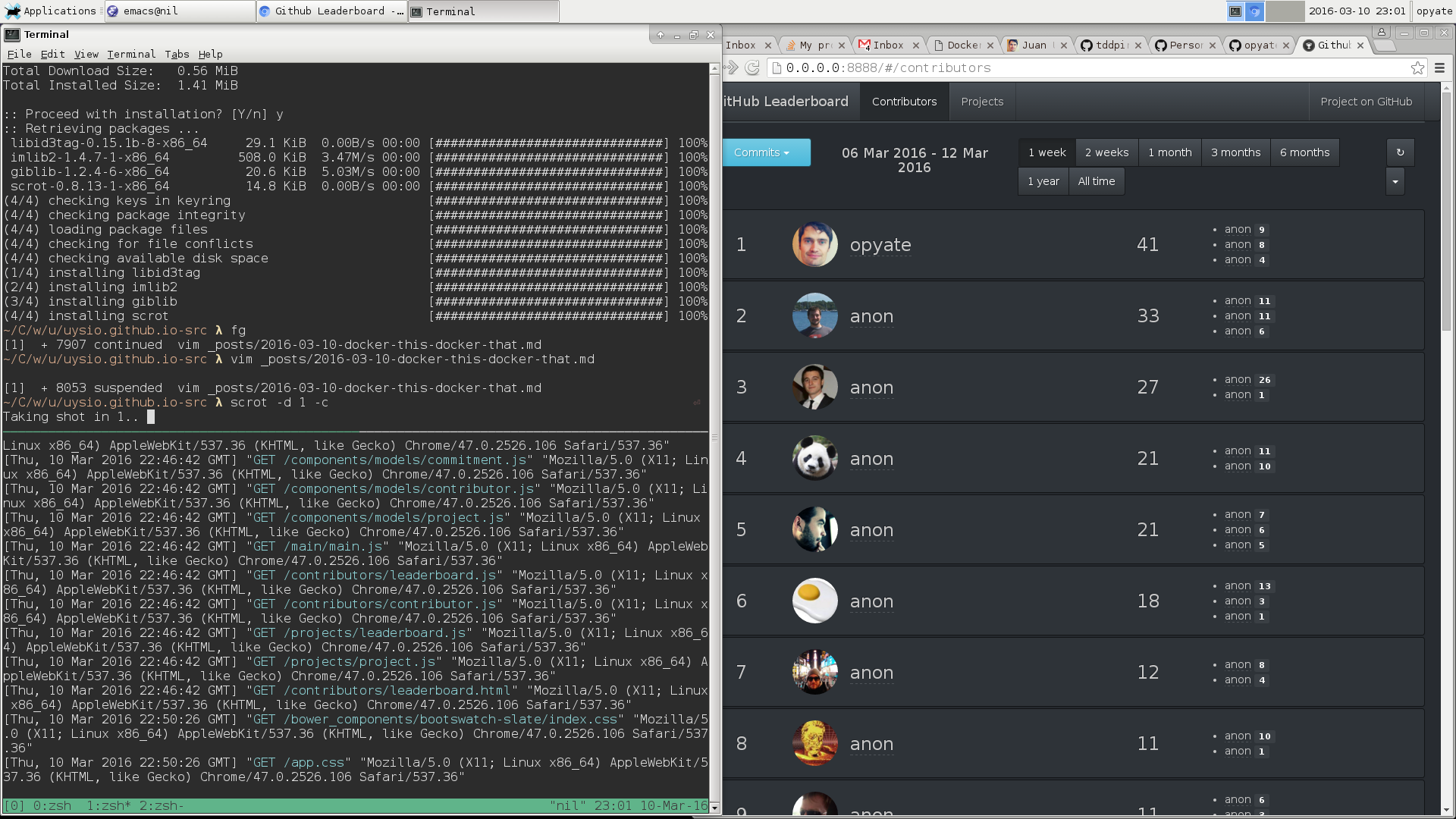Switch on the 6 months filter
Screen dimensions: 1456x819
click(1304, 152)
